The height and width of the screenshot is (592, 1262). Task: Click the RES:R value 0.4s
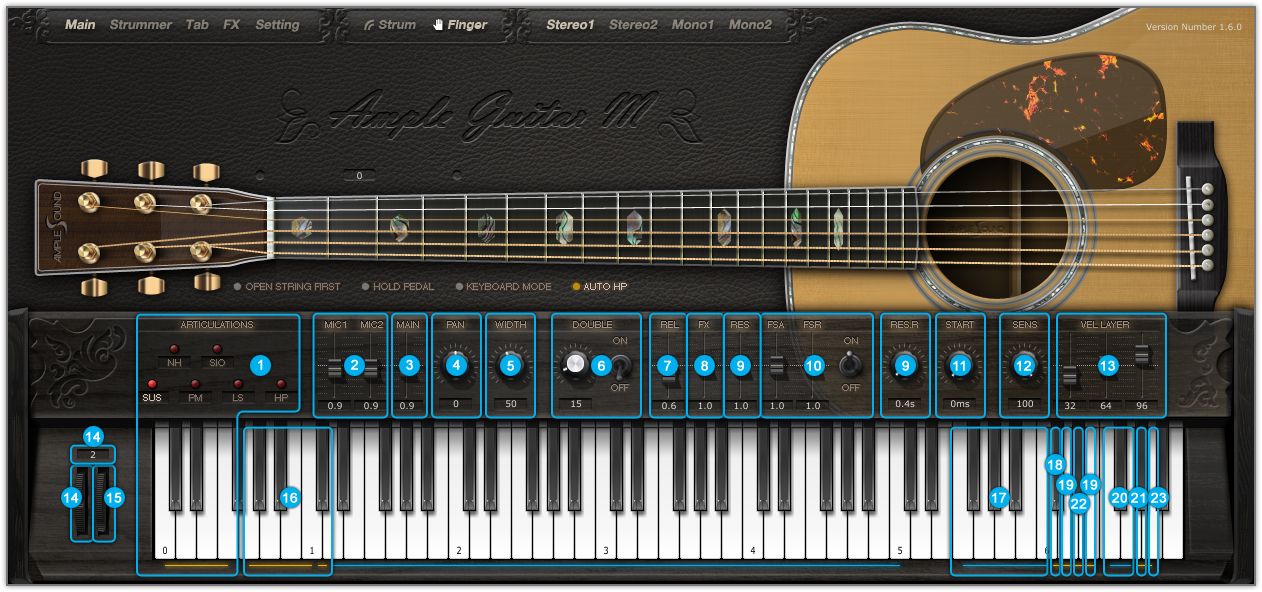point(905,404)
